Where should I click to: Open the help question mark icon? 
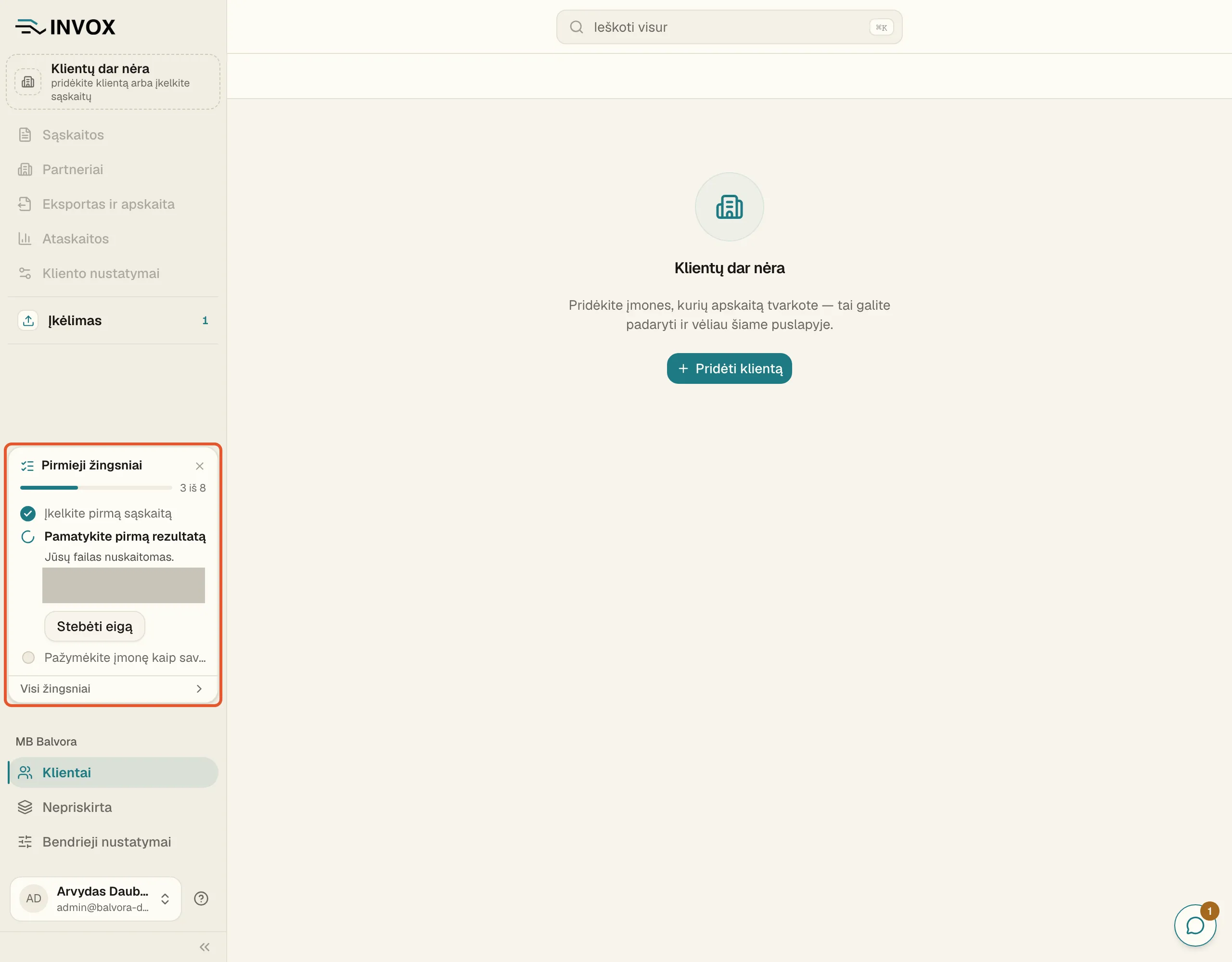click(201, 899)
